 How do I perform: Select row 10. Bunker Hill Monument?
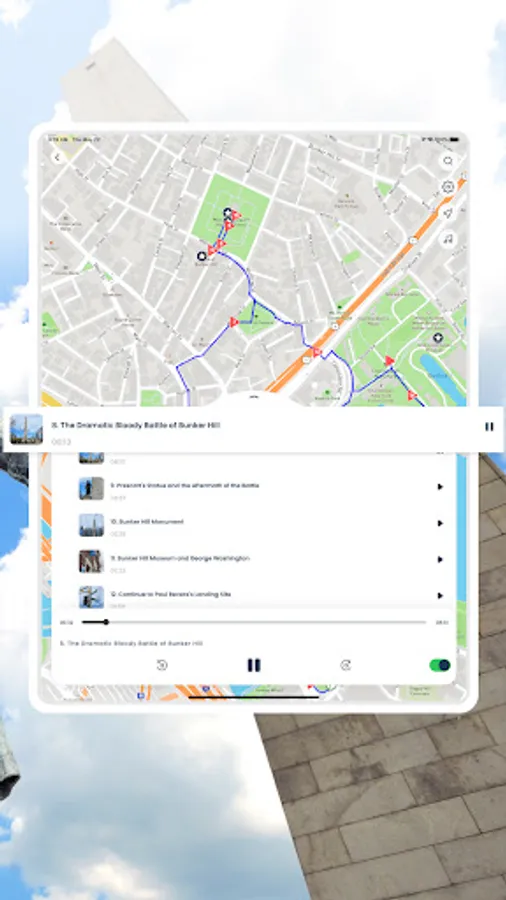coord(253,525)
